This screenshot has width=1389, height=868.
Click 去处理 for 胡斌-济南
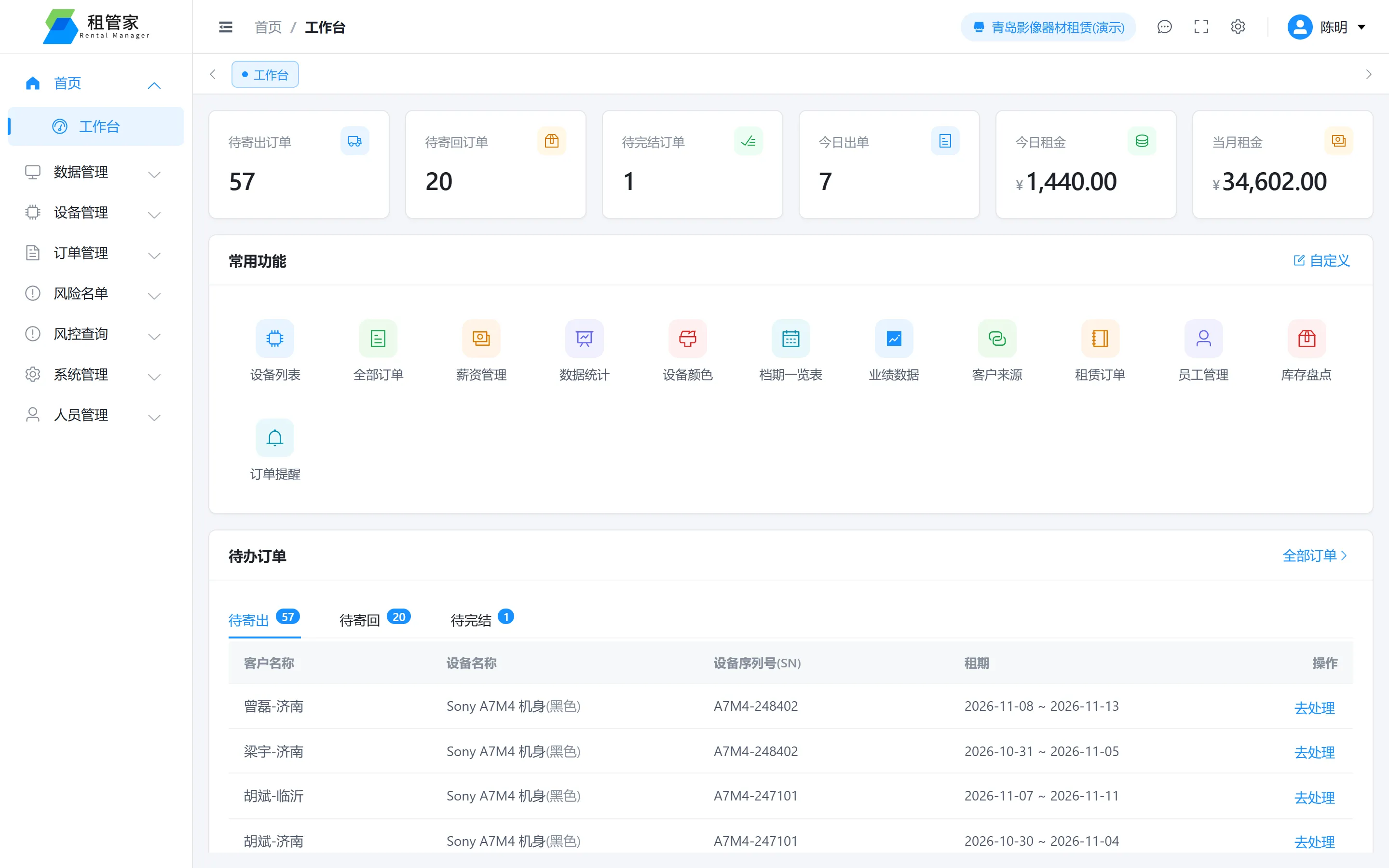(x=1314, y=841)
